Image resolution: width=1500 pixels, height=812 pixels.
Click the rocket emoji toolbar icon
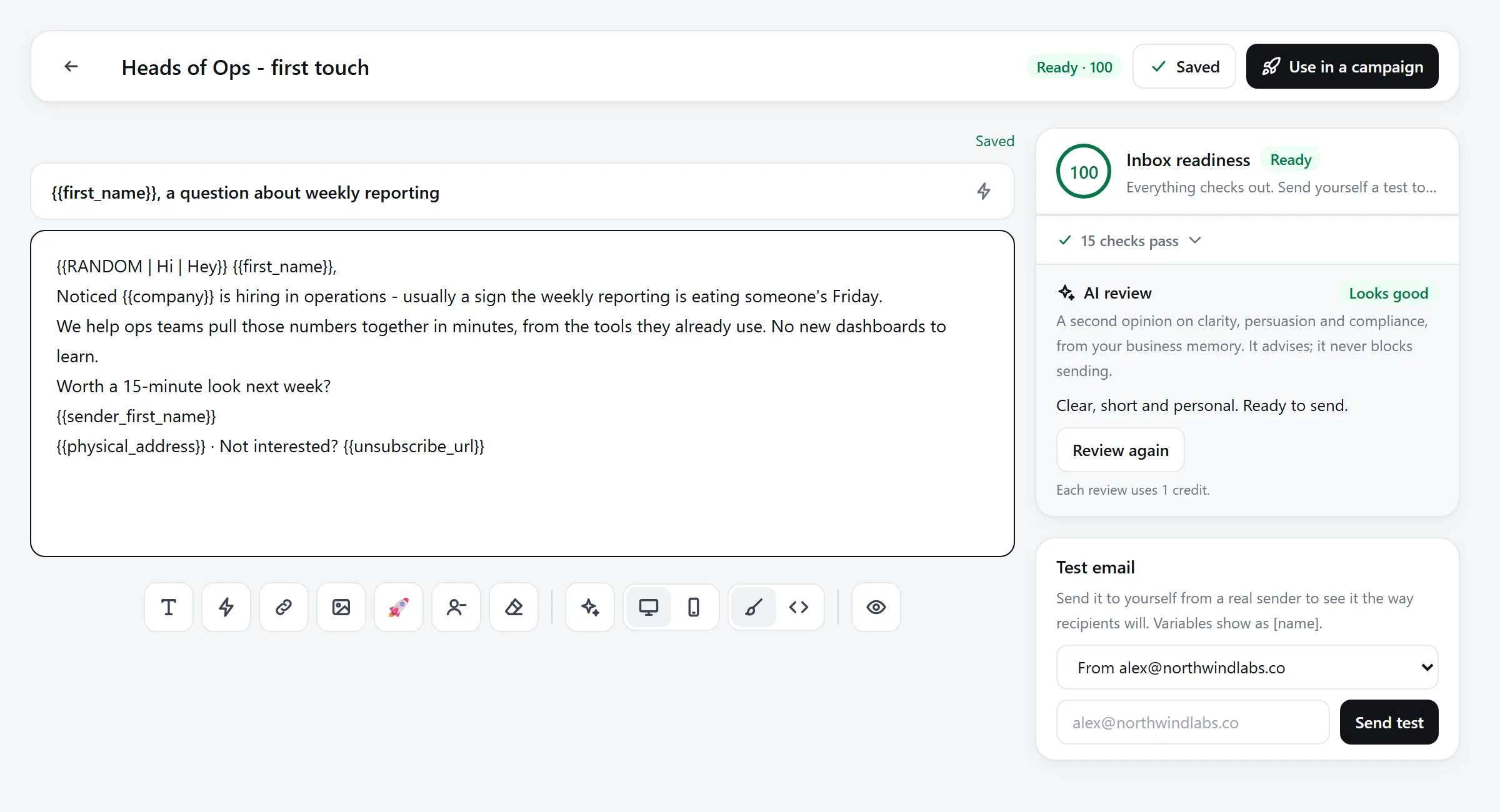point(399,607)
